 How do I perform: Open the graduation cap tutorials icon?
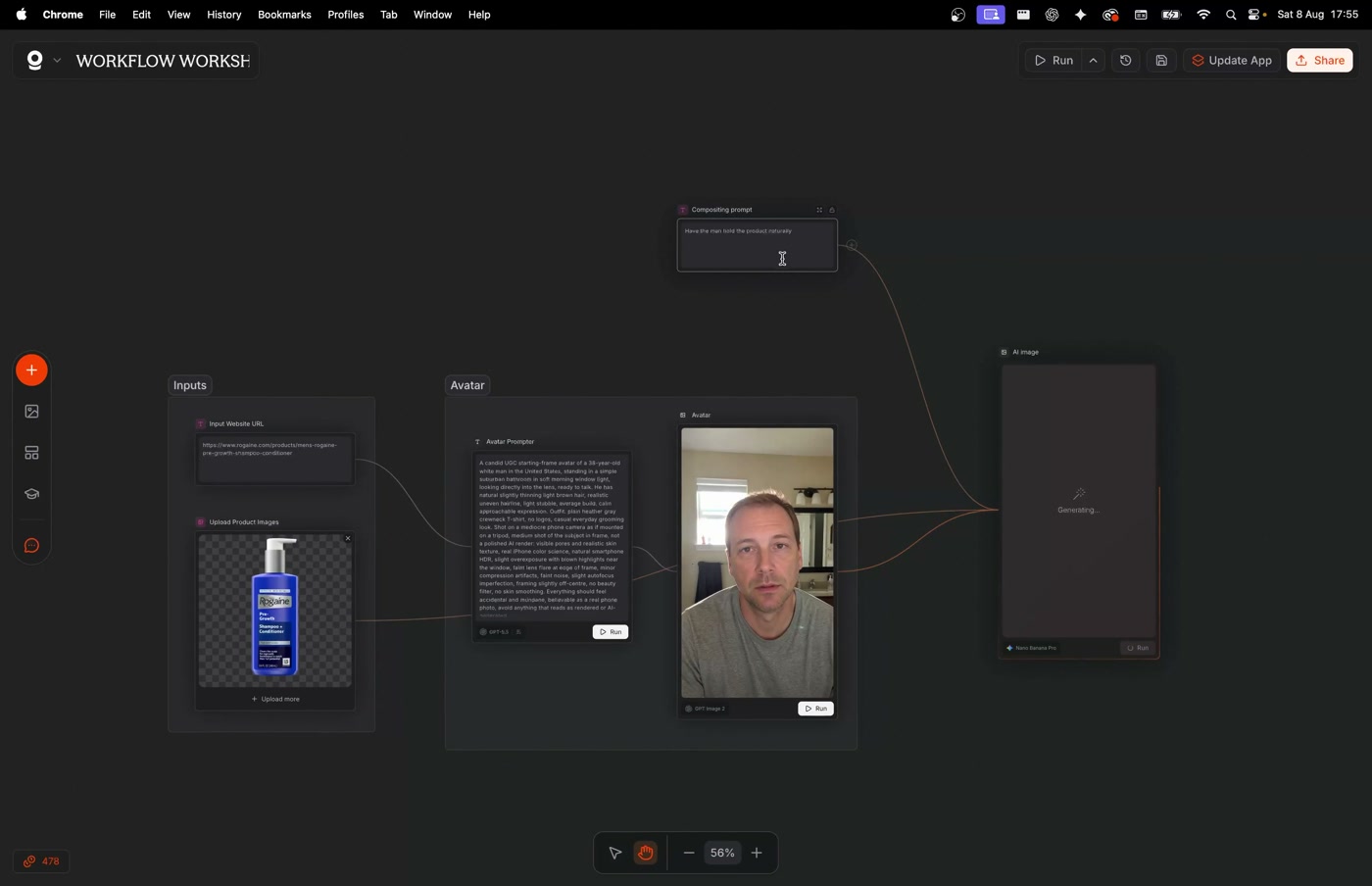(31, 494)
